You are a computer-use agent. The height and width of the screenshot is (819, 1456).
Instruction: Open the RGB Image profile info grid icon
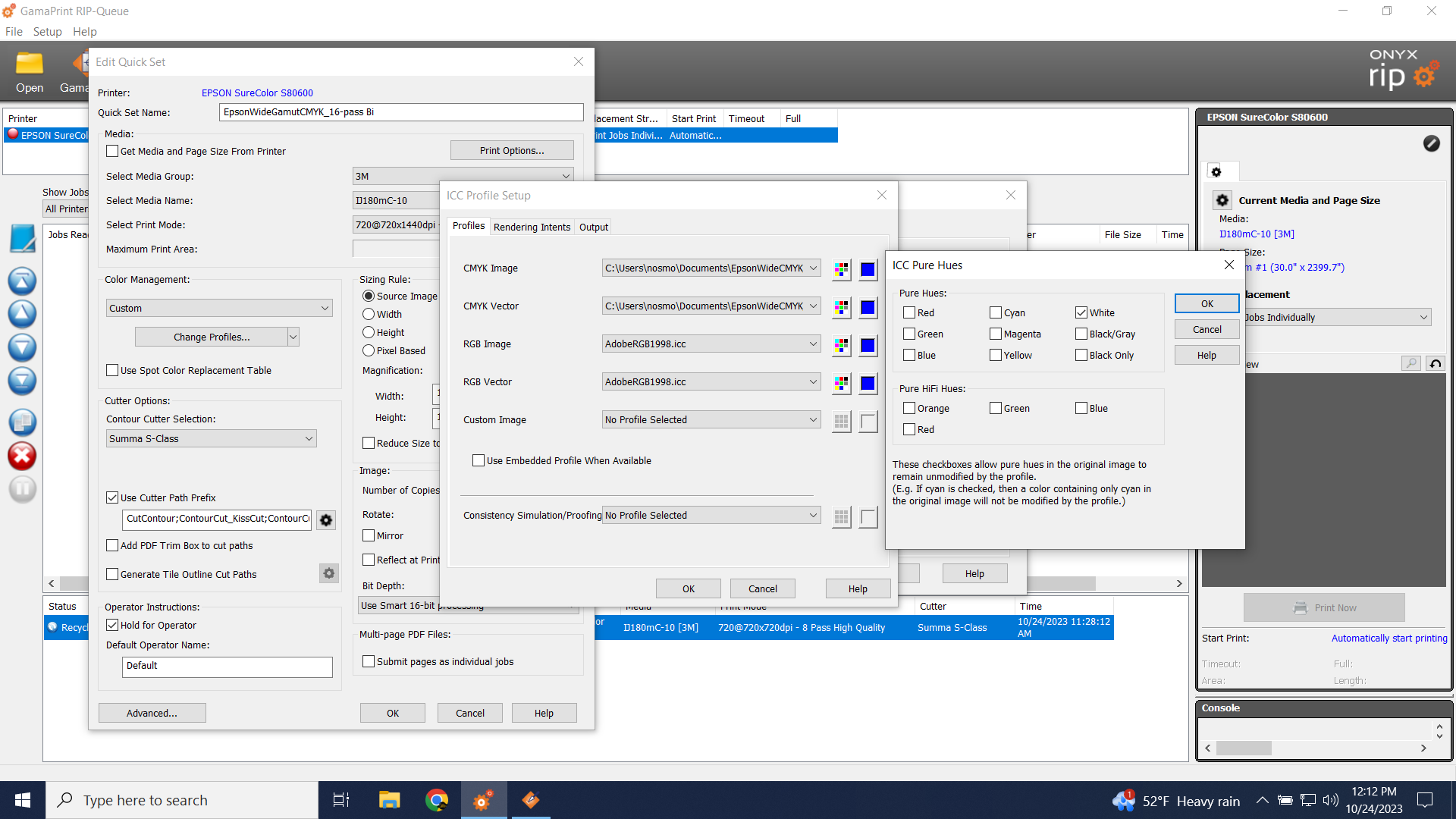[x=841, y=345]
